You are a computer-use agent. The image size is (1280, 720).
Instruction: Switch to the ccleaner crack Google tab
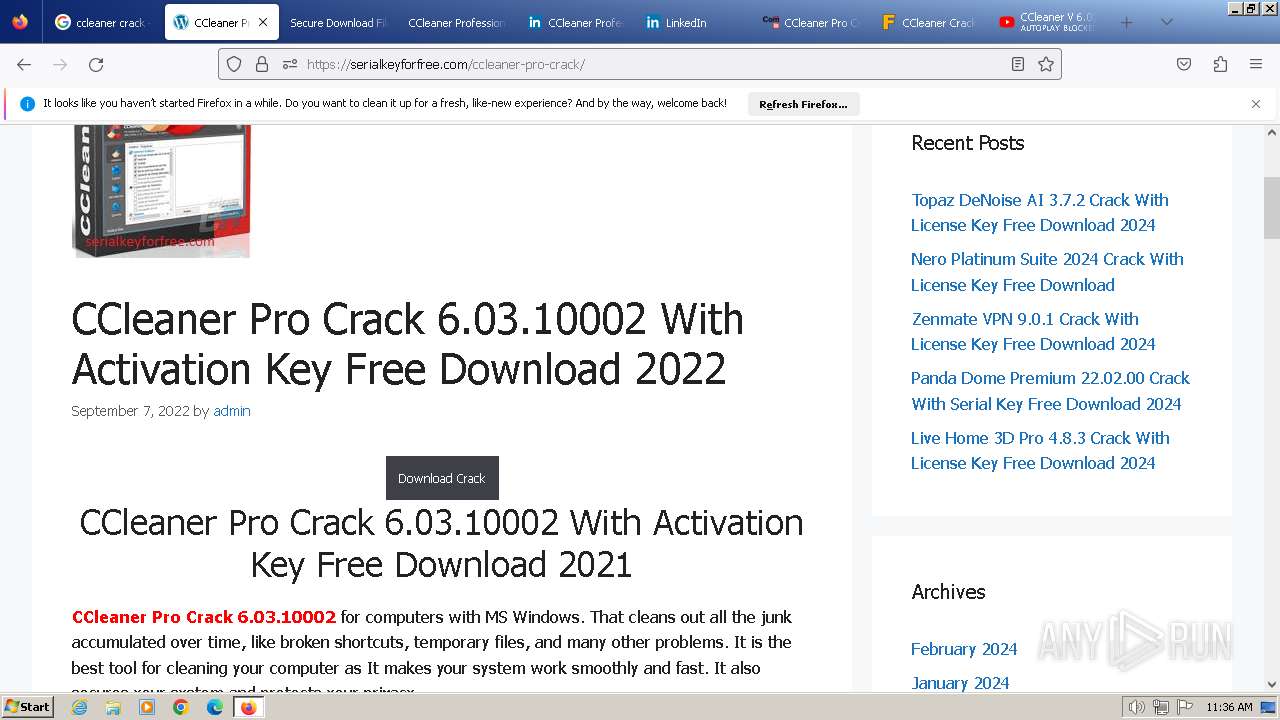pyautogui.click(x=101, y=22)
